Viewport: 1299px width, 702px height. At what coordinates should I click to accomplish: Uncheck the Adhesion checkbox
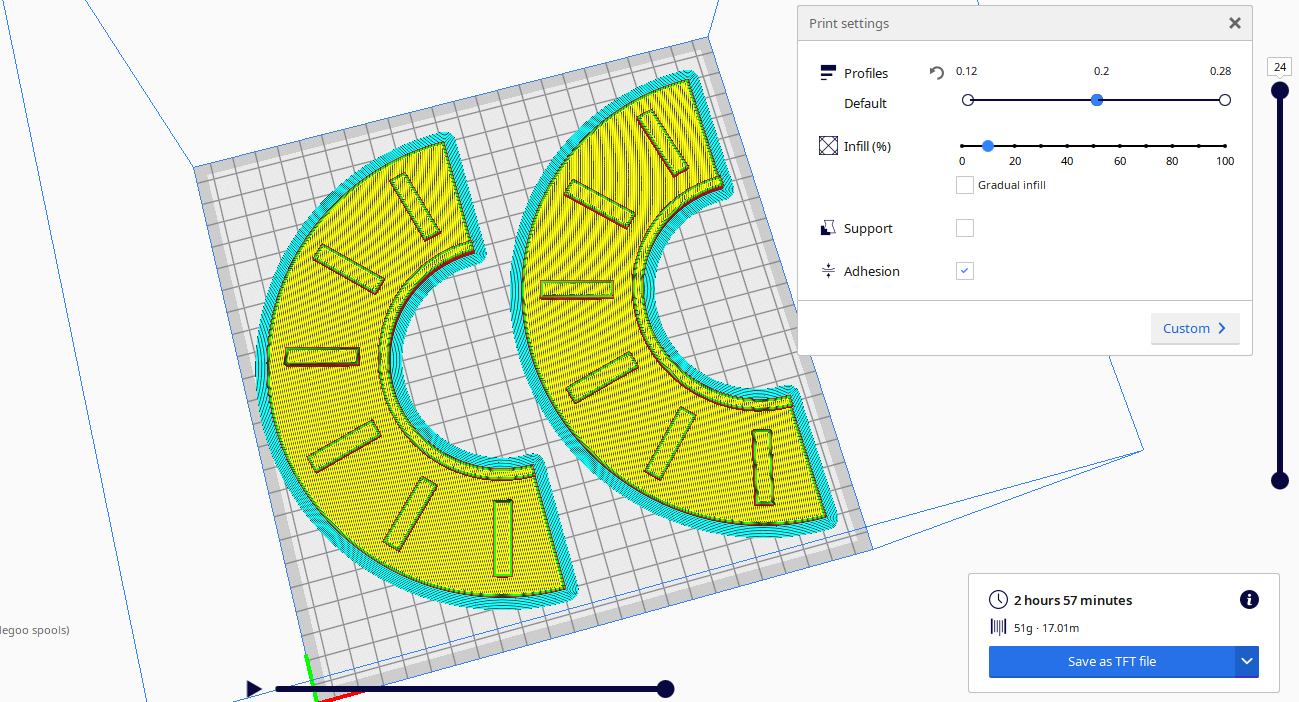[x=965, y=271]
